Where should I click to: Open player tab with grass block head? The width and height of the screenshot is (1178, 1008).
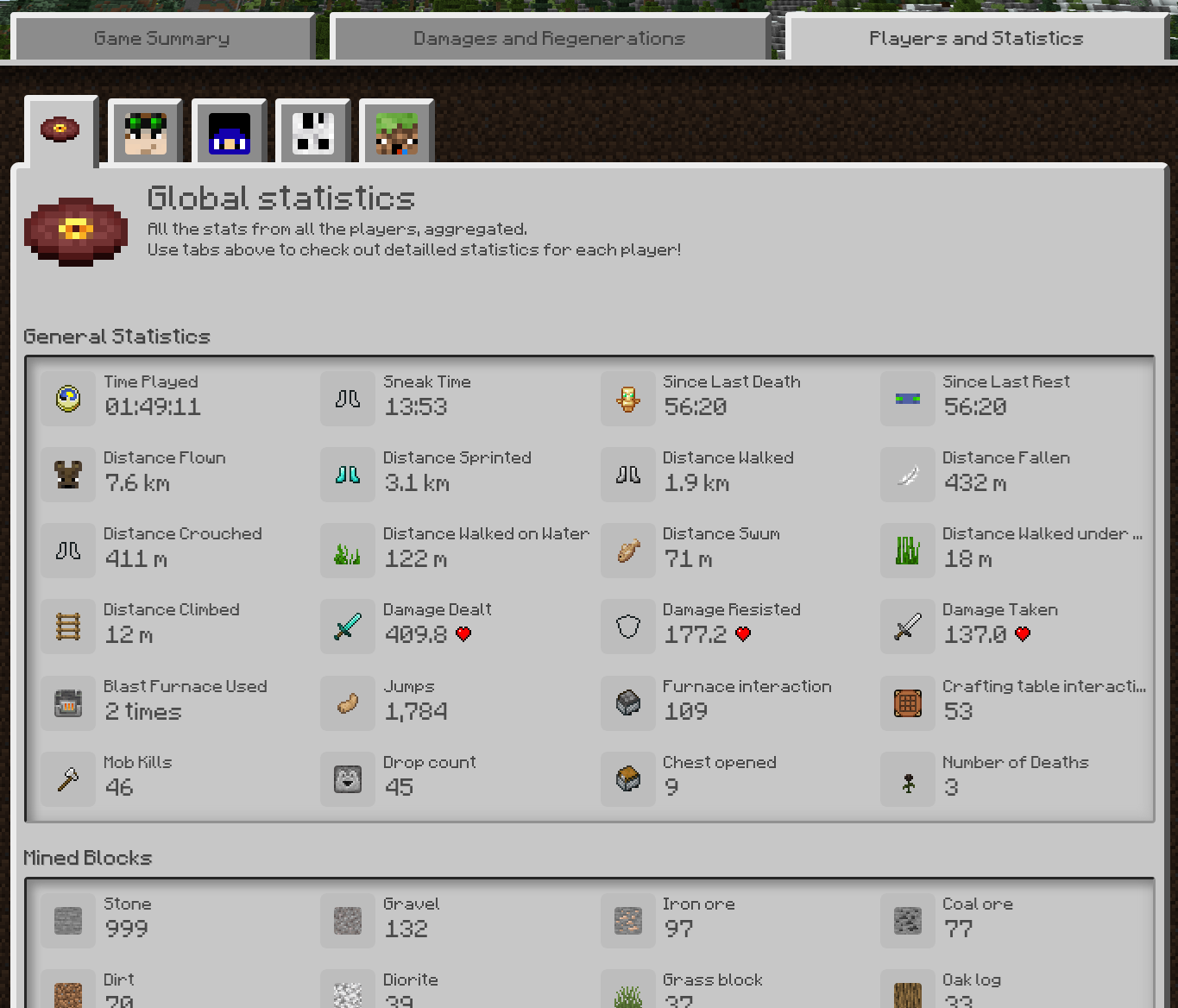[x=397, y=132]
